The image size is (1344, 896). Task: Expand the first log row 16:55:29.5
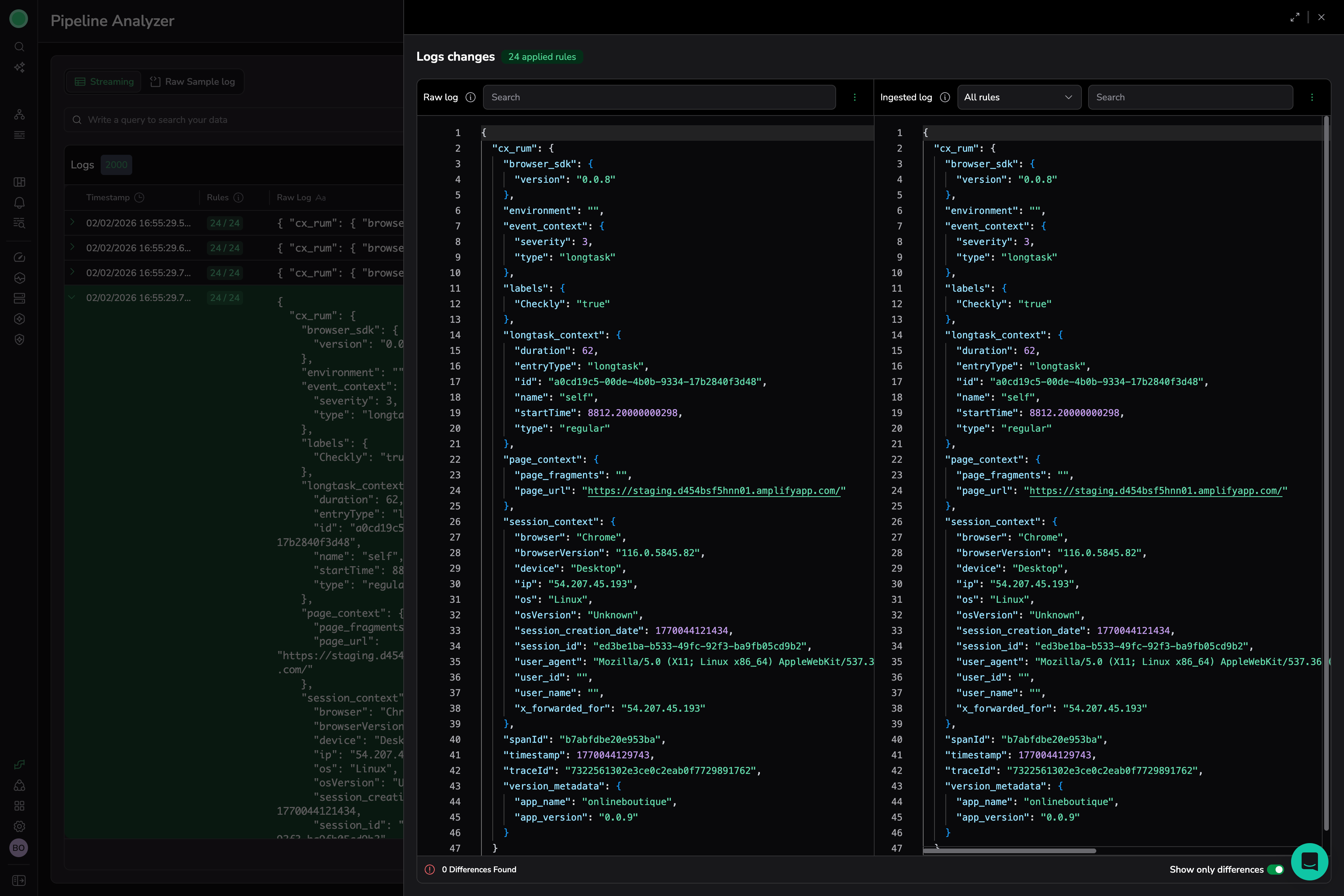pyautogui.click(x=72, y=222)
